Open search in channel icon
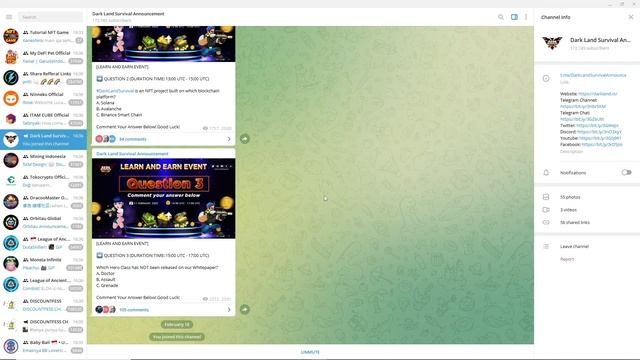Screen dimensions: 640x360 tap(501, 17)
